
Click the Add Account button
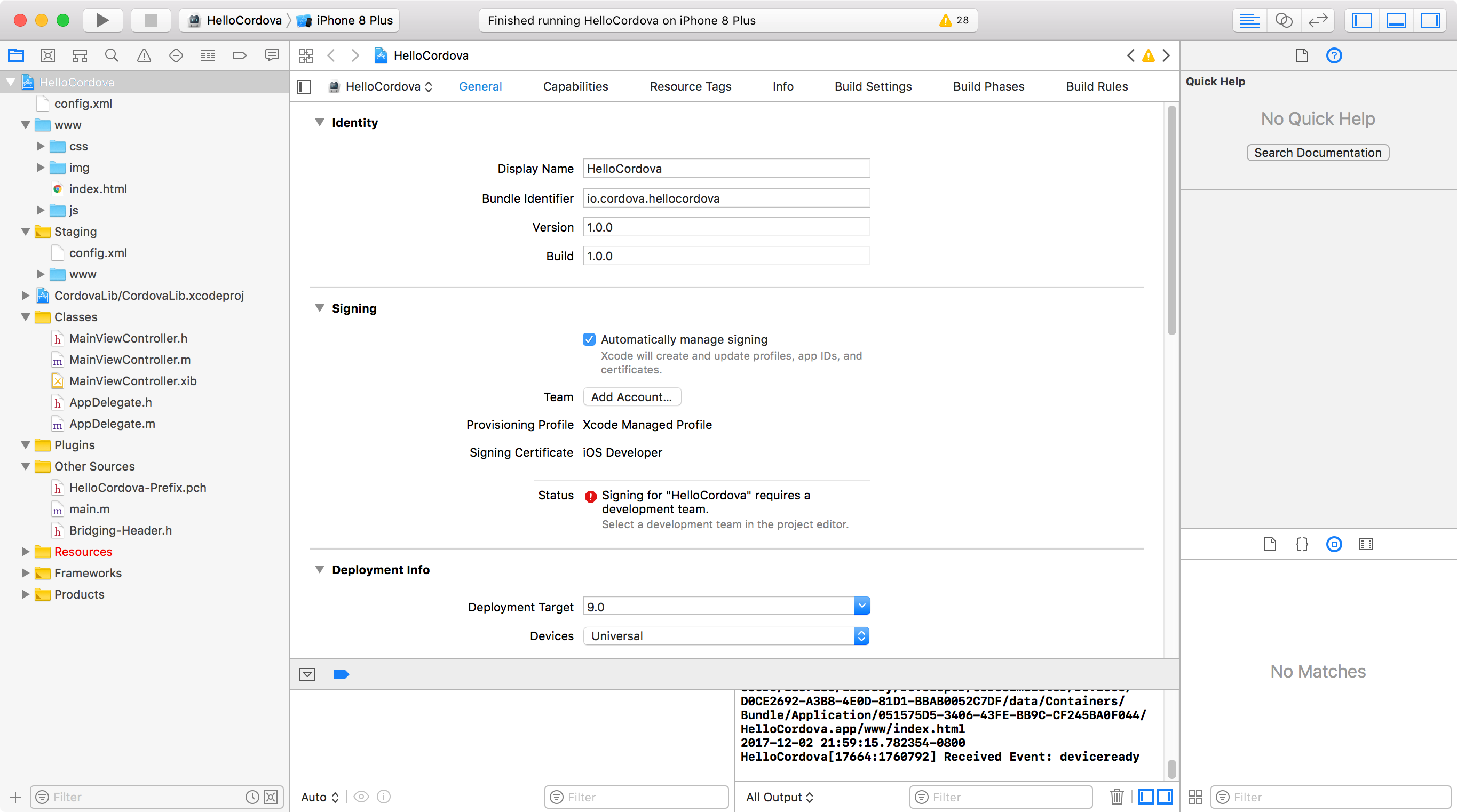[x=631, y=397]
